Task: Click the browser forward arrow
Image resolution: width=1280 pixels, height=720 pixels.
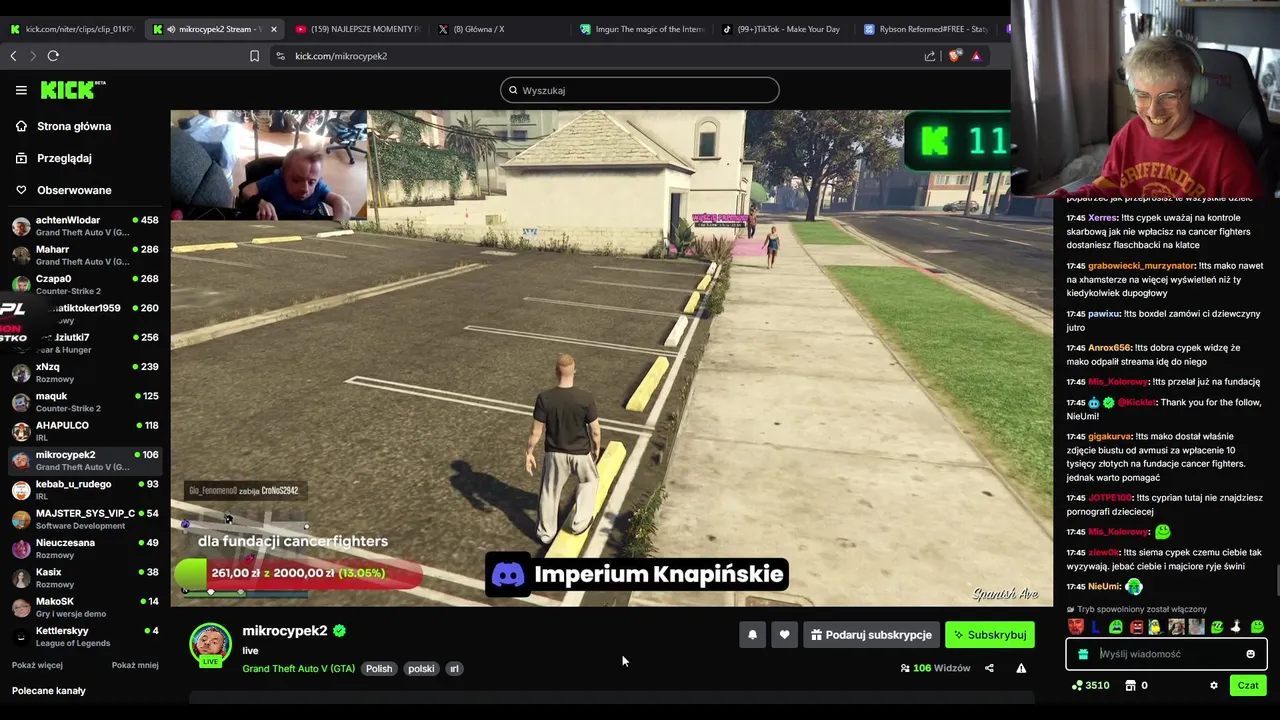Action: tap(33, 56)
